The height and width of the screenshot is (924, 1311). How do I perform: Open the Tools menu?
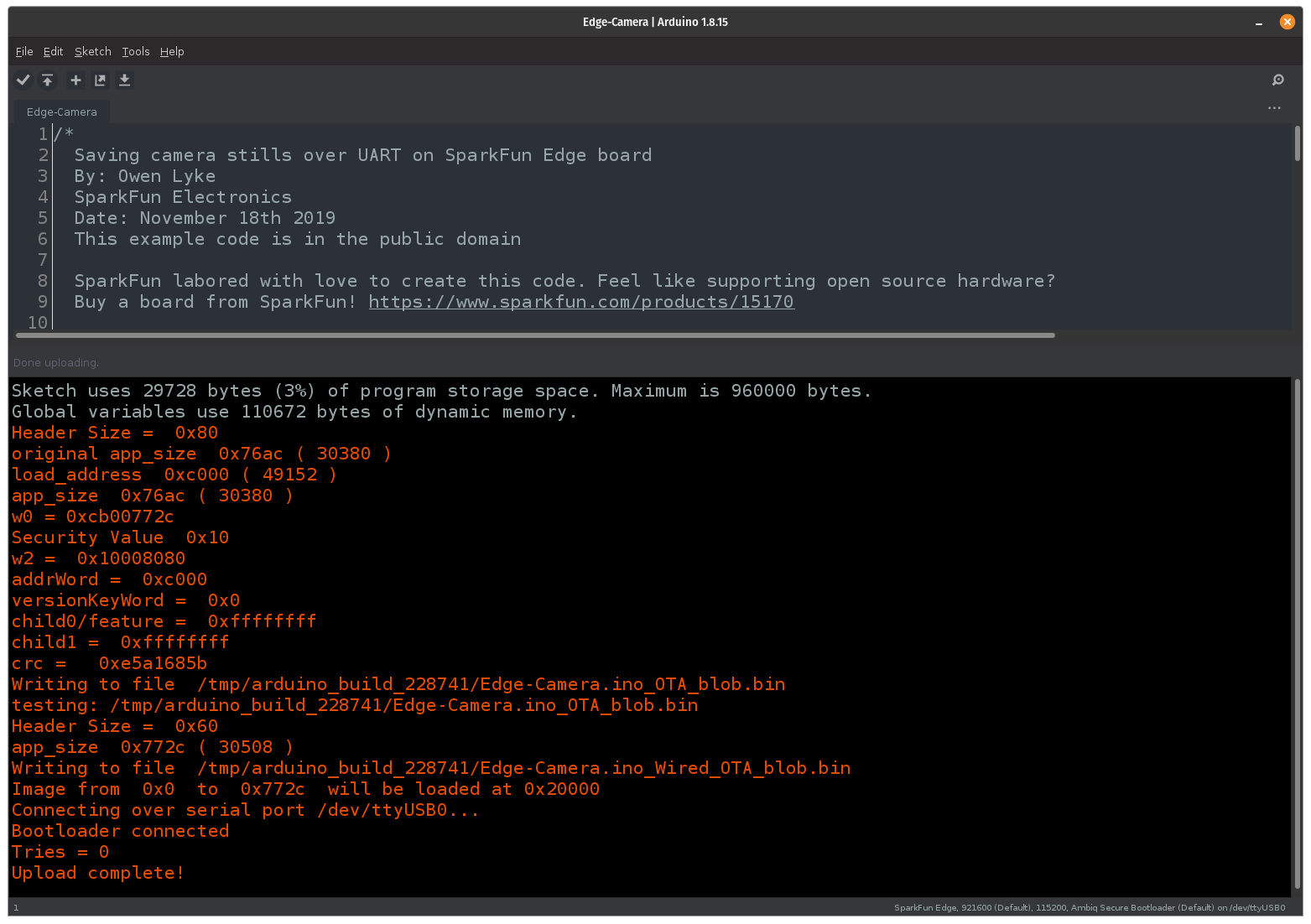tap(135, 51)
